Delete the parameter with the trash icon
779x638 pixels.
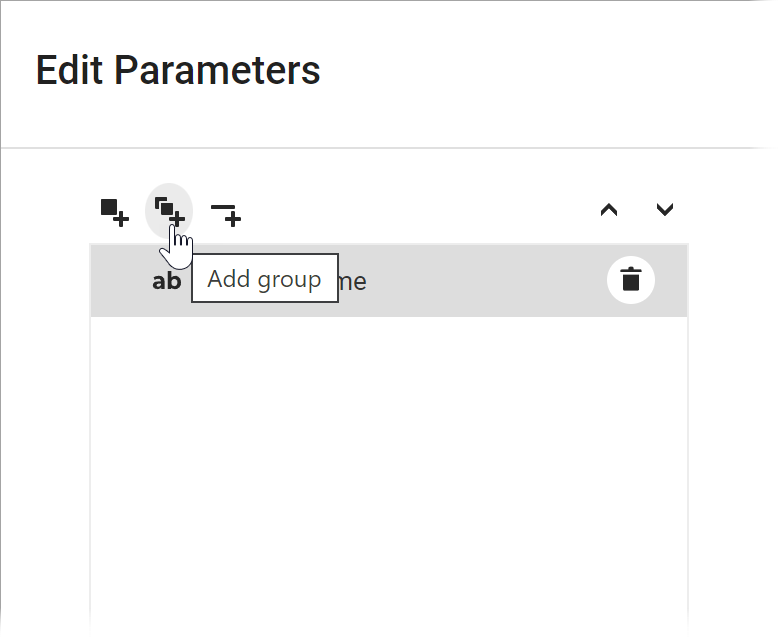point(630,280)
